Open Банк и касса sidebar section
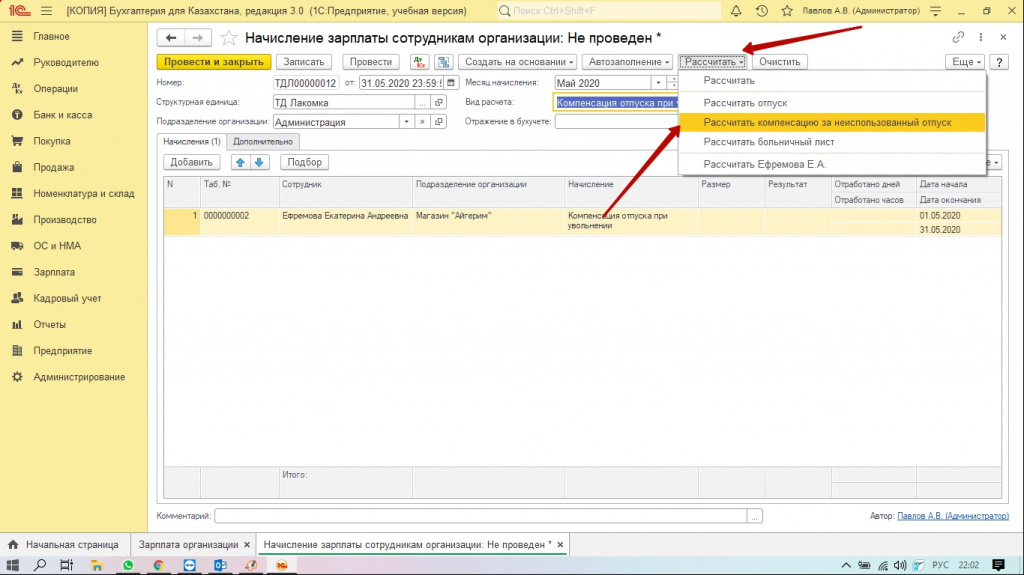 [63, 115]
